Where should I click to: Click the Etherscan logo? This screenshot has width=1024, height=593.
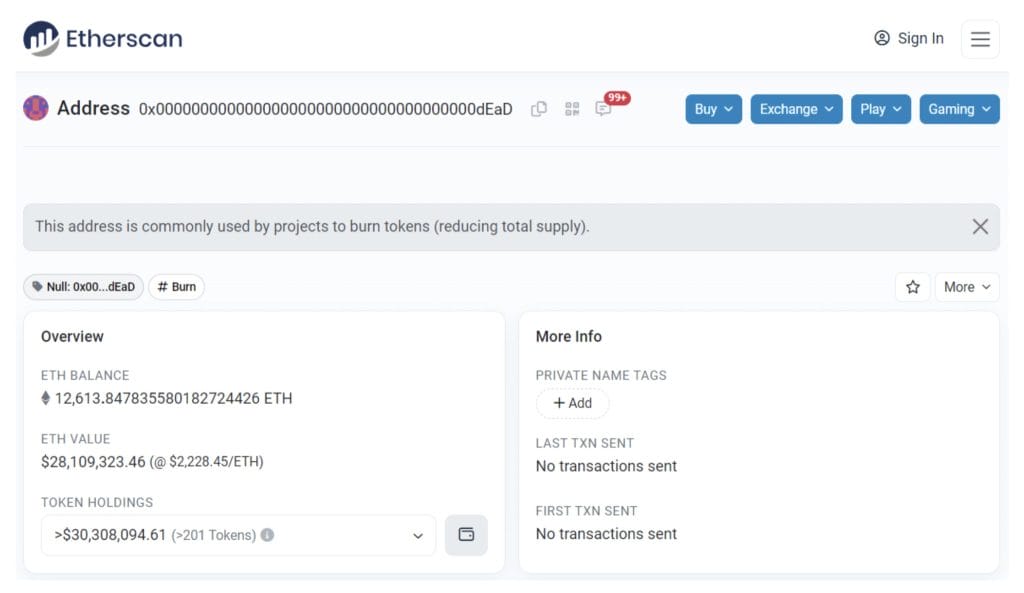pos(103,39)
